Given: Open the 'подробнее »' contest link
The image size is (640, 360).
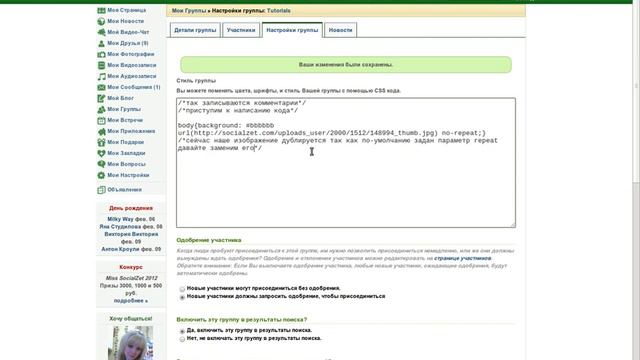Looking at the screenshot, I should [131, 301].
